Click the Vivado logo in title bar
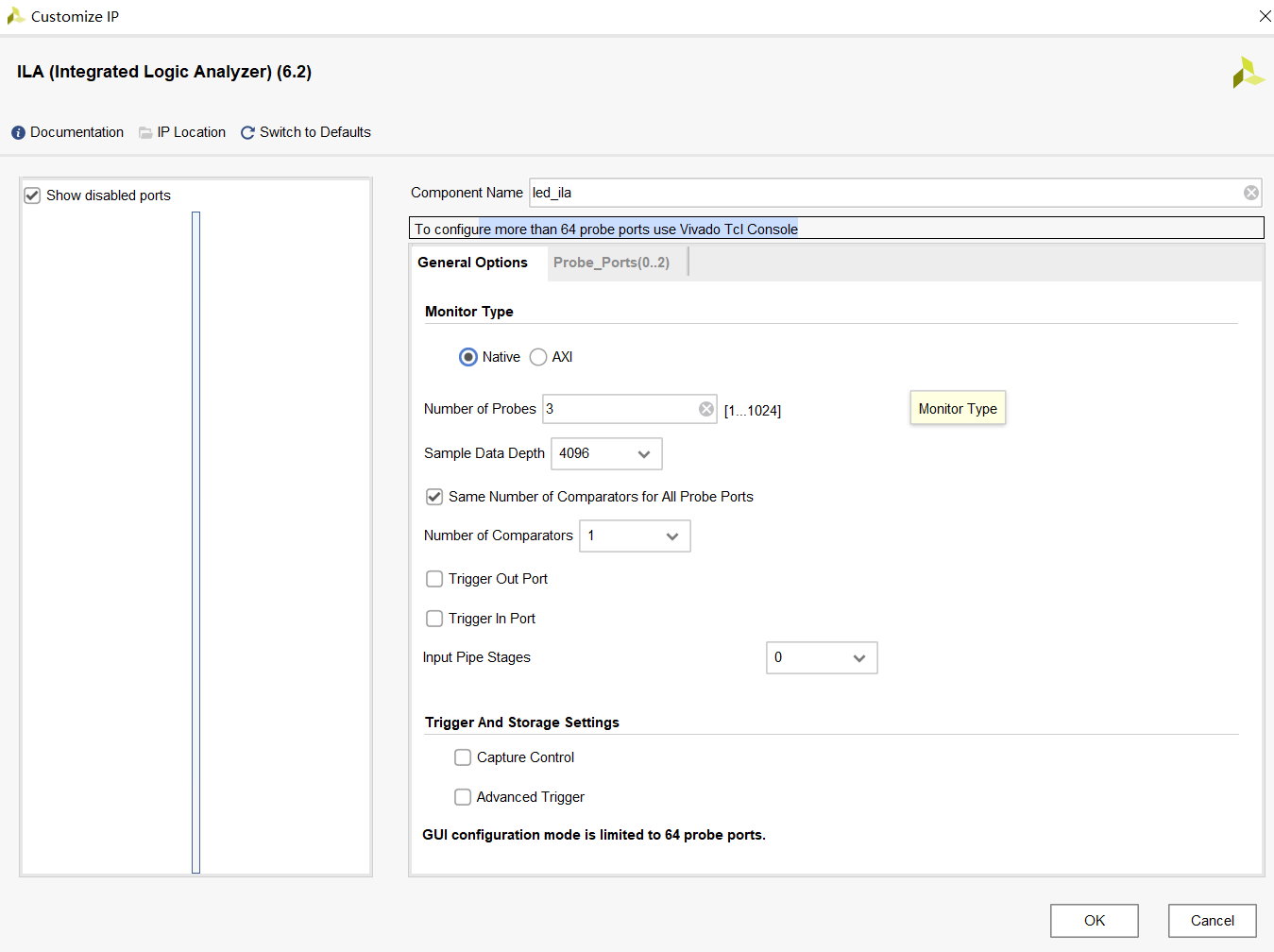 [15, 16]
